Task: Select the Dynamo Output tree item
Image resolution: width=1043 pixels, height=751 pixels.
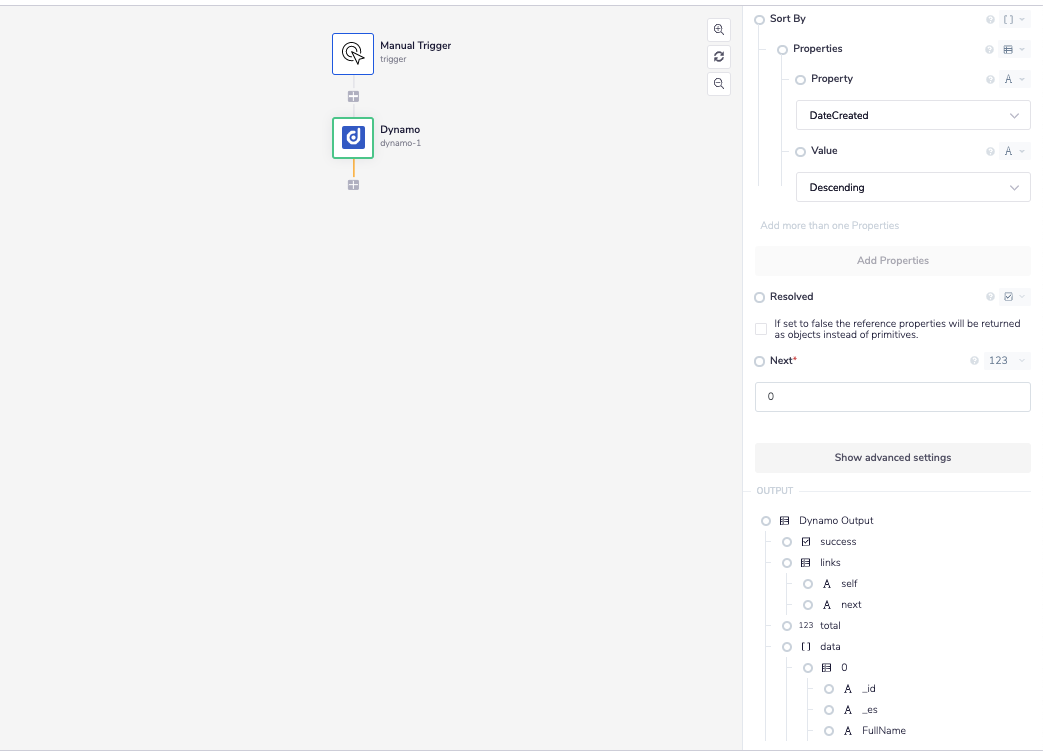Action: [835, 521]
